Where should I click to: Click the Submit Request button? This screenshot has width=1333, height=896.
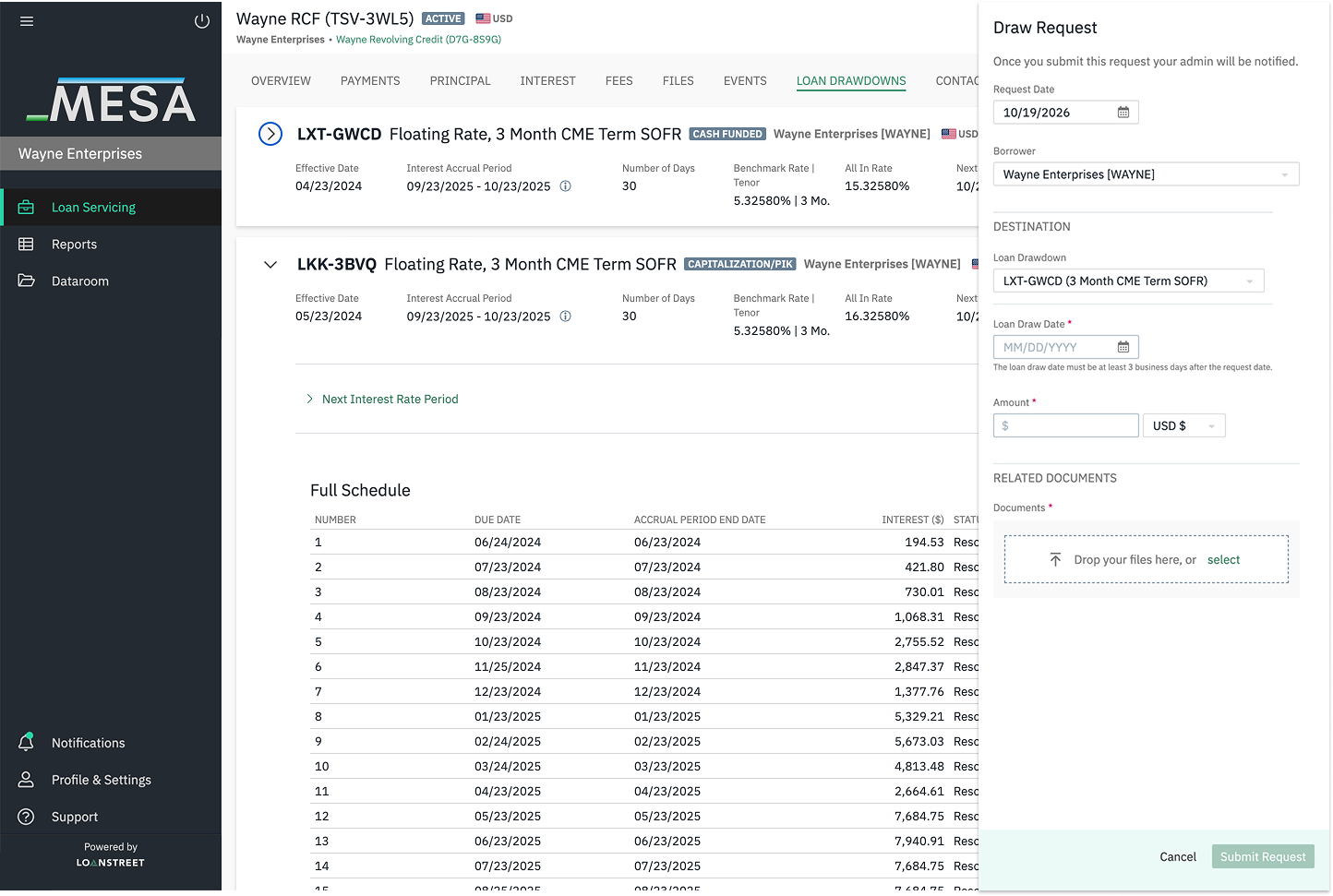[1263, 857]
